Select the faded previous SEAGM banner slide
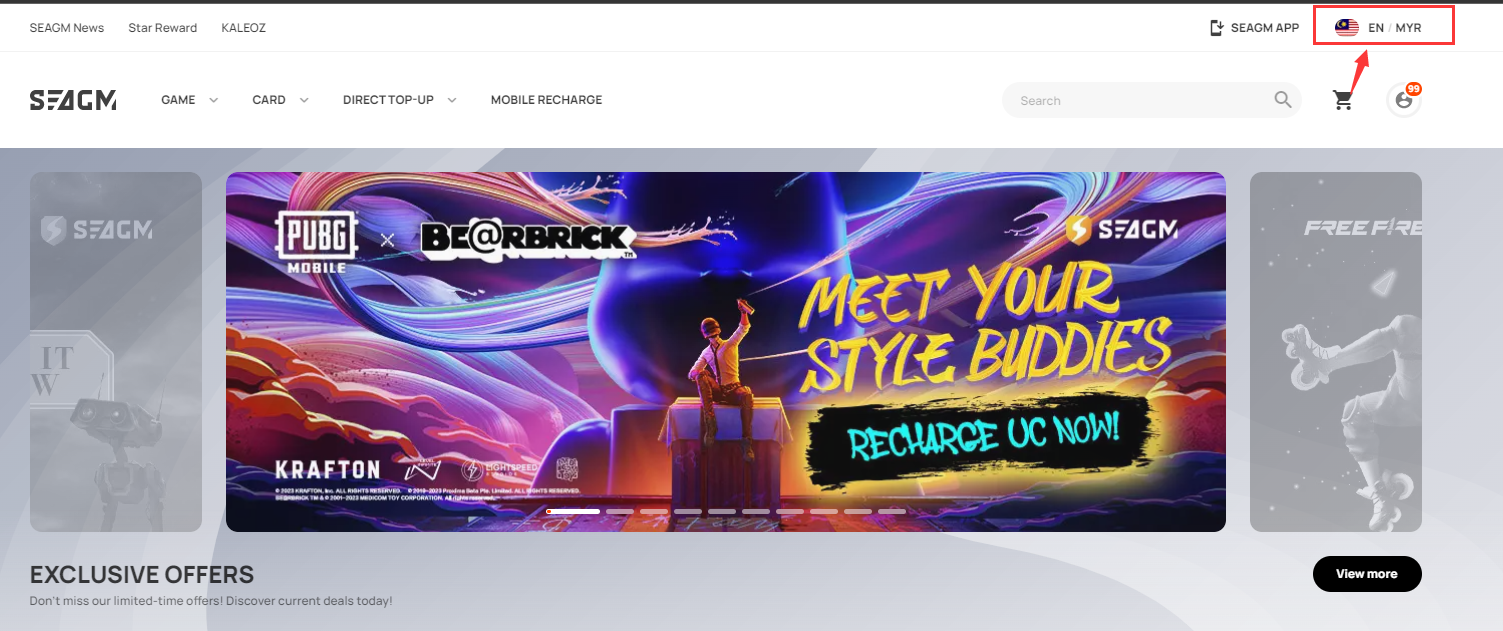The width and height of the screenshot is (1503, 631). [x=116, y=352]
